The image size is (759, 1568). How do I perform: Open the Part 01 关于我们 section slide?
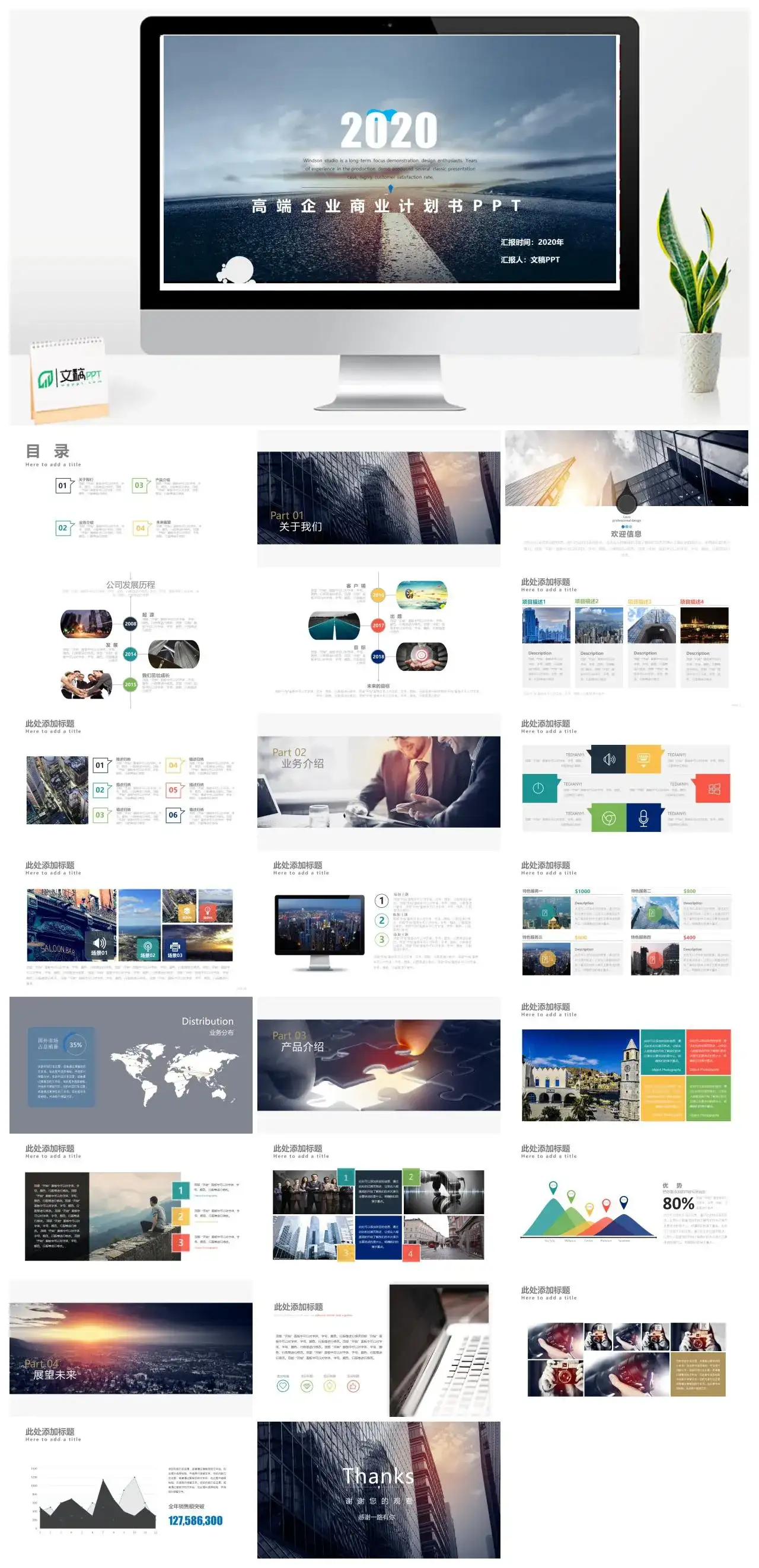pos(378,498)
